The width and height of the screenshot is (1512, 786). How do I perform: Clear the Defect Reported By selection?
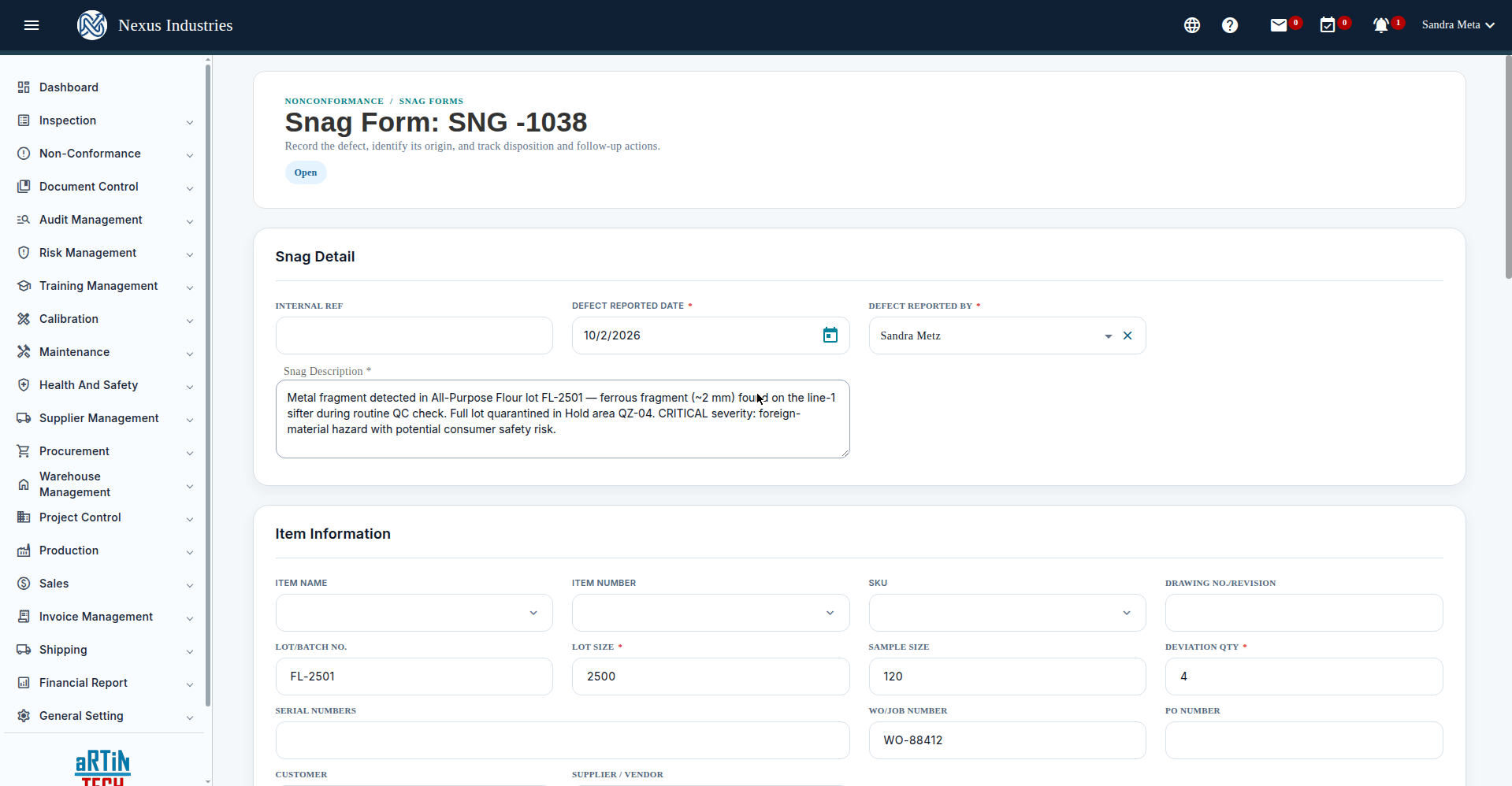tap(1127, 336)
